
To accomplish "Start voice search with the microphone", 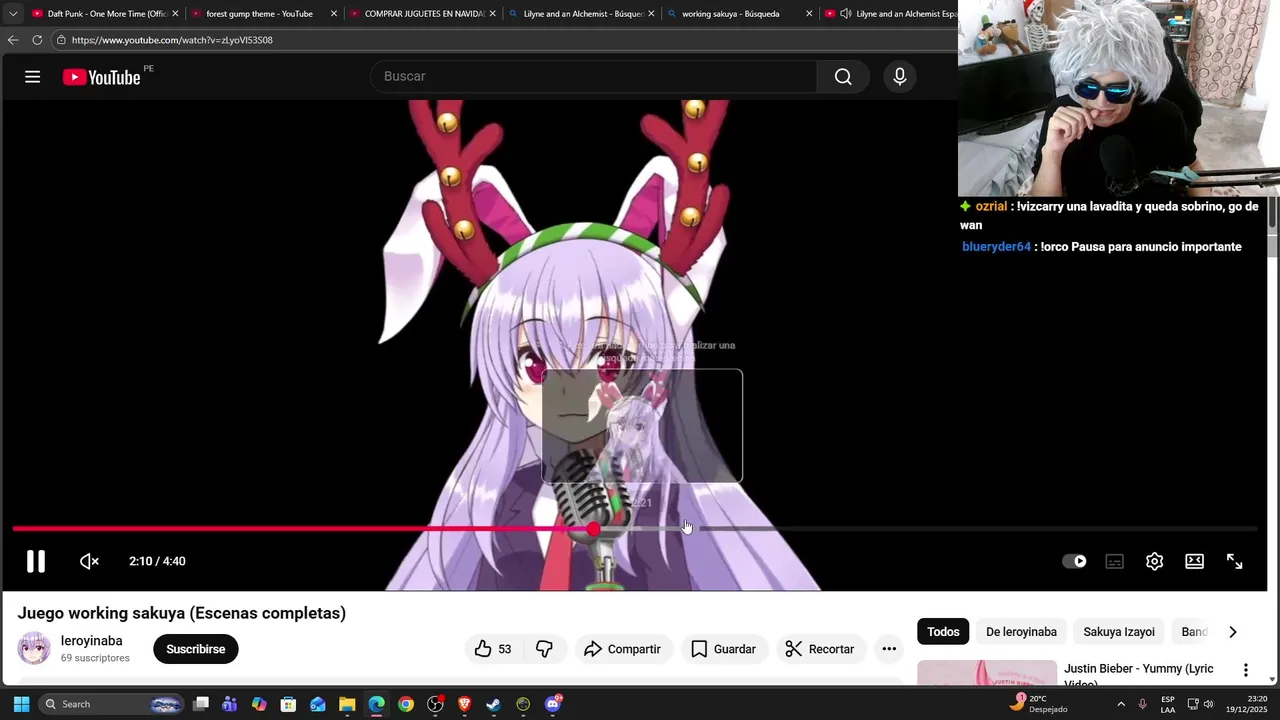I will pos(900,77).
